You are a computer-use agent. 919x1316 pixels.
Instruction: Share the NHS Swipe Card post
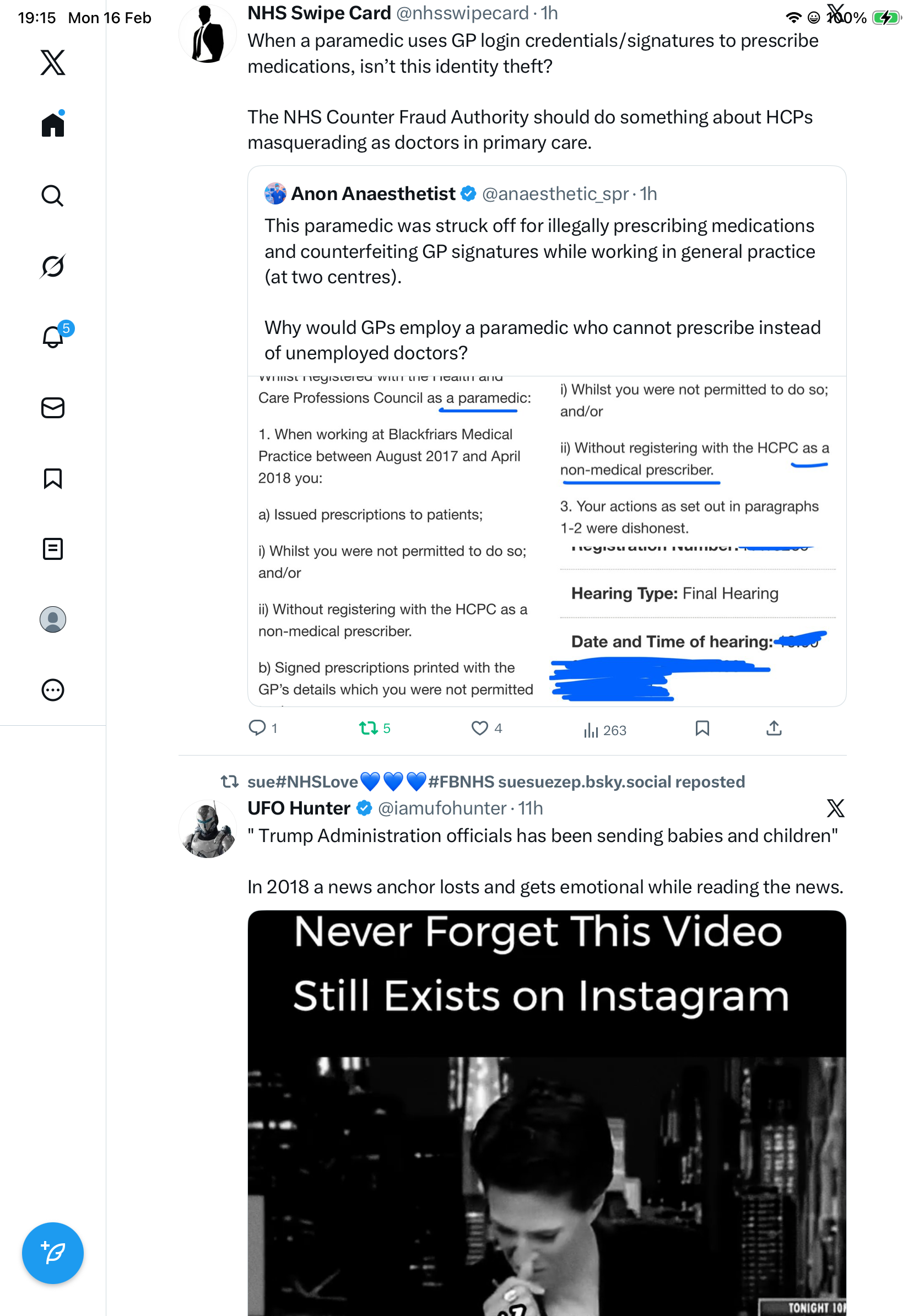click(x=774, y=728)
